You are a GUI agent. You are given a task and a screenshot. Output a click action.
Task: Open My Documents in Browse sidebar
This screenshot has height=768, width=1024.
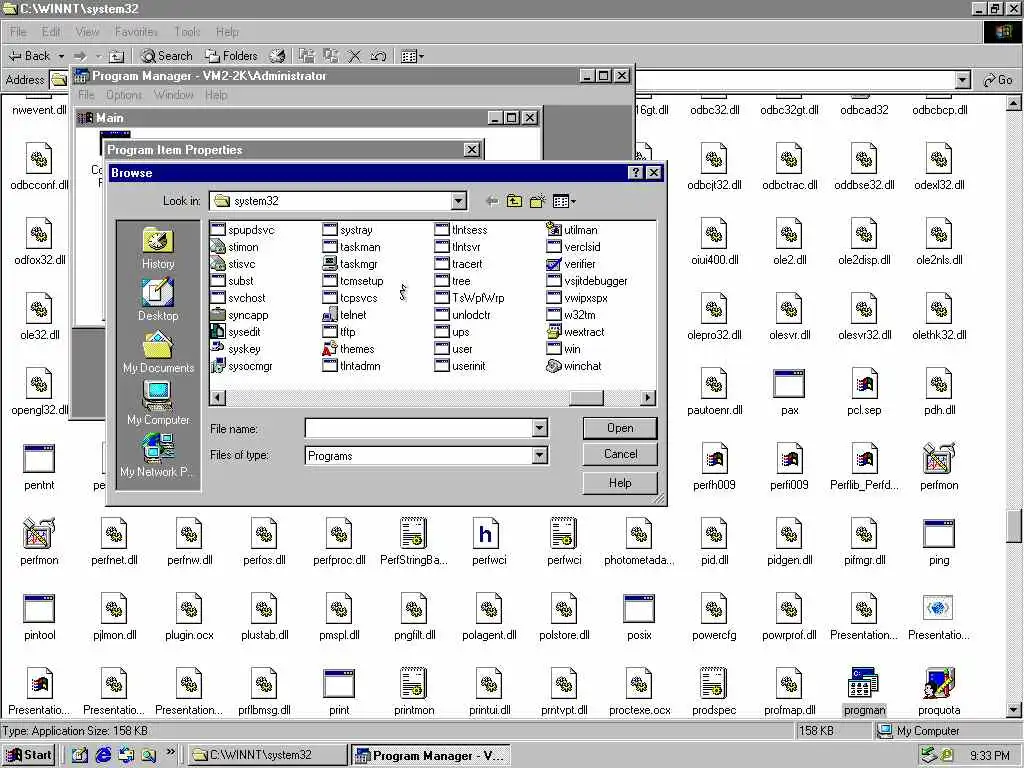pyautogui.click(x=158, y=352)
